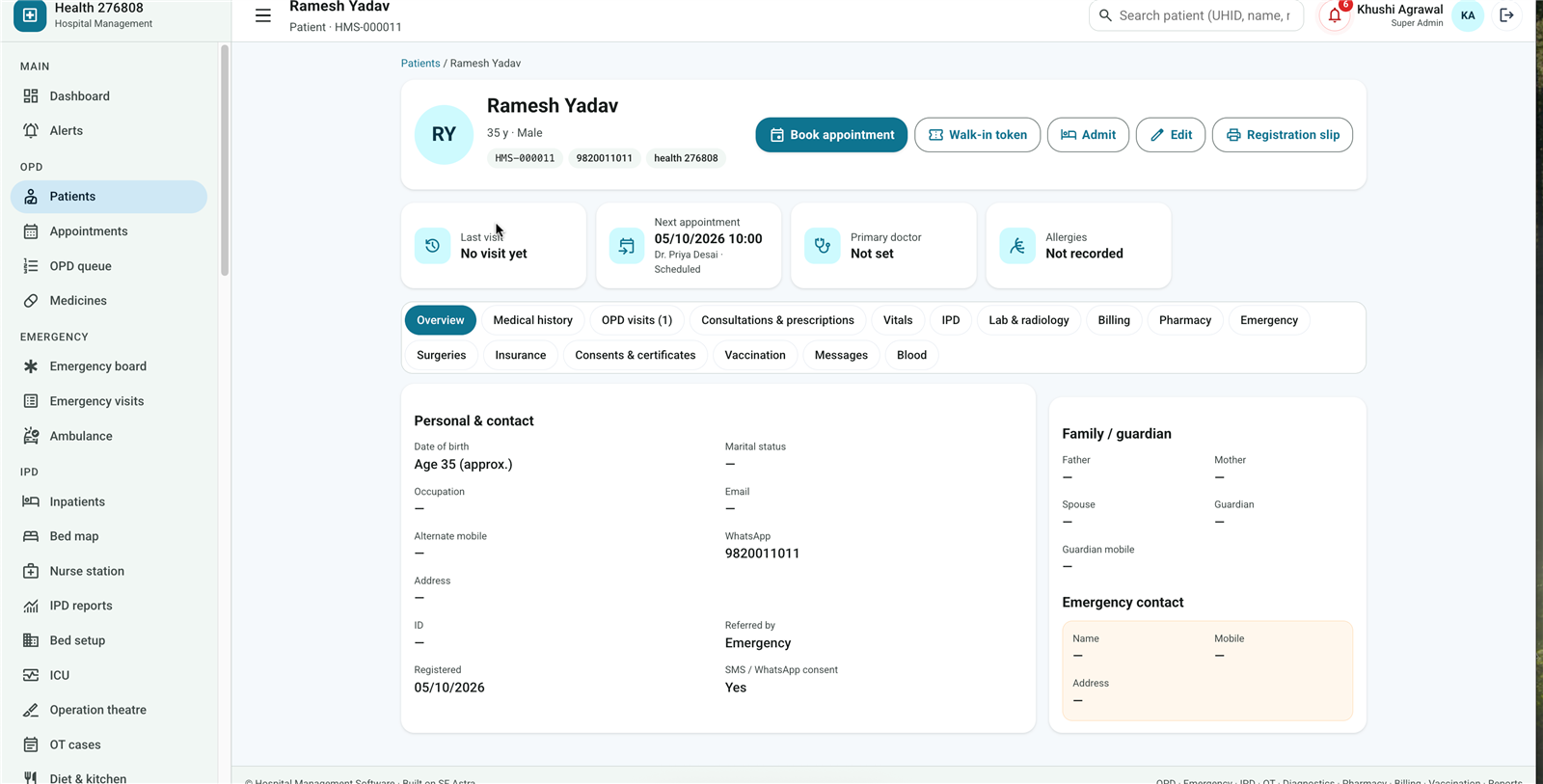Image resolution: width=1543 pixels, height=784 pixels.
Task: Switch to the Billing tab
Action: (1114, 320)
